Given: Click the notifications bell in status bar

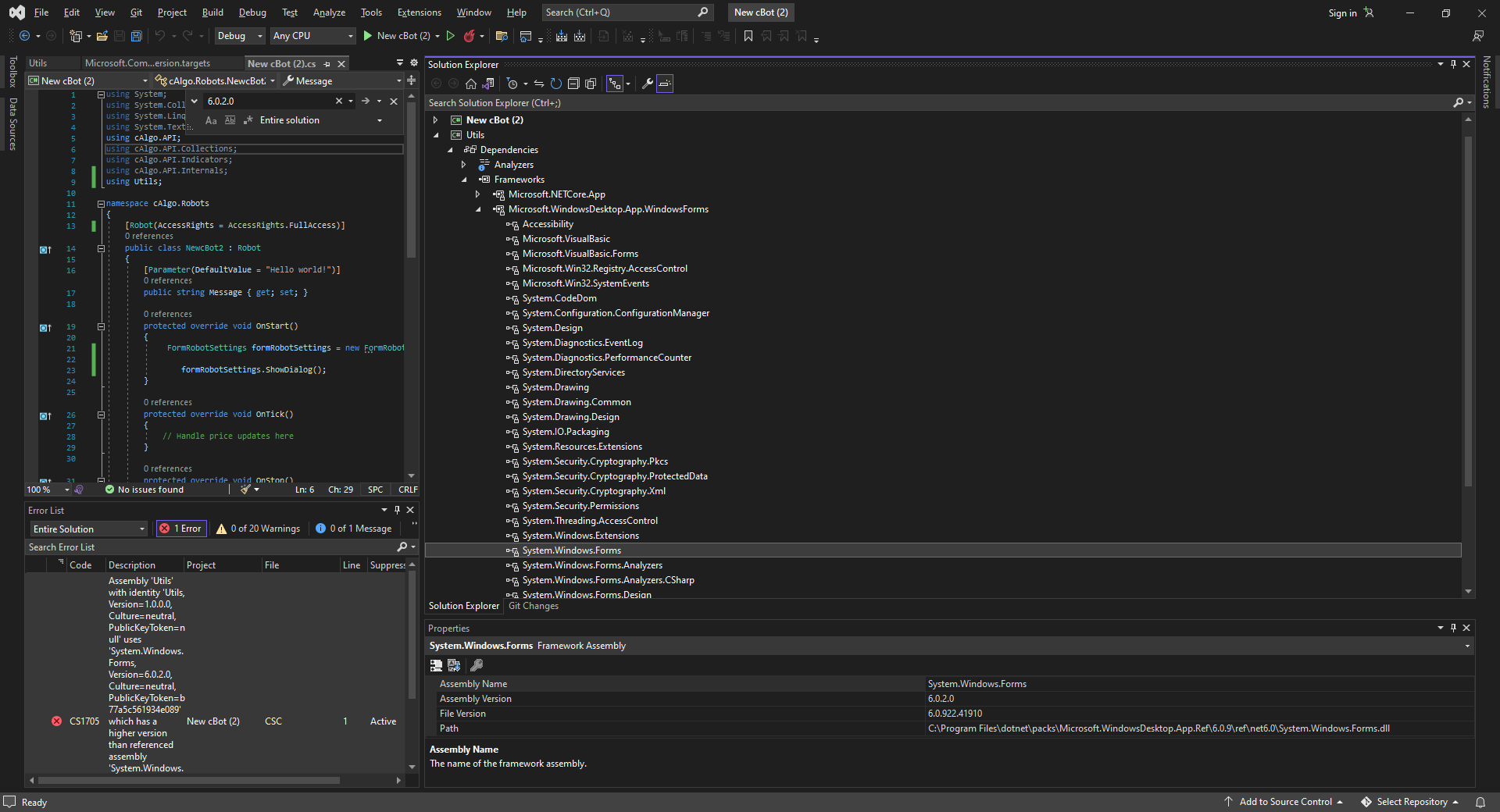Looking at the screenshot, I should (1480, 802).
